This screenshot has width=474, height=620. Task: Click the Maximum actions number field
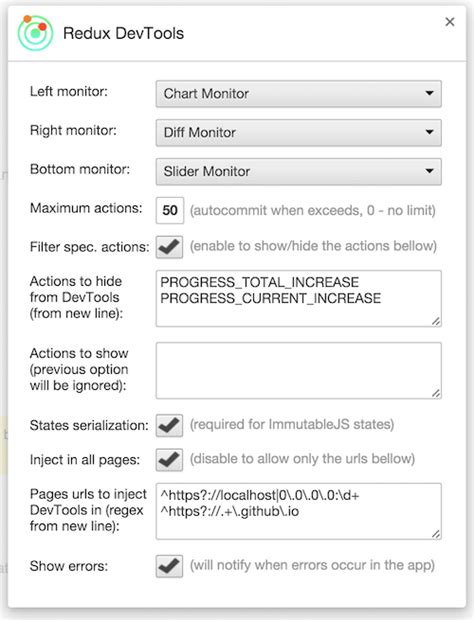click(170, 210)
